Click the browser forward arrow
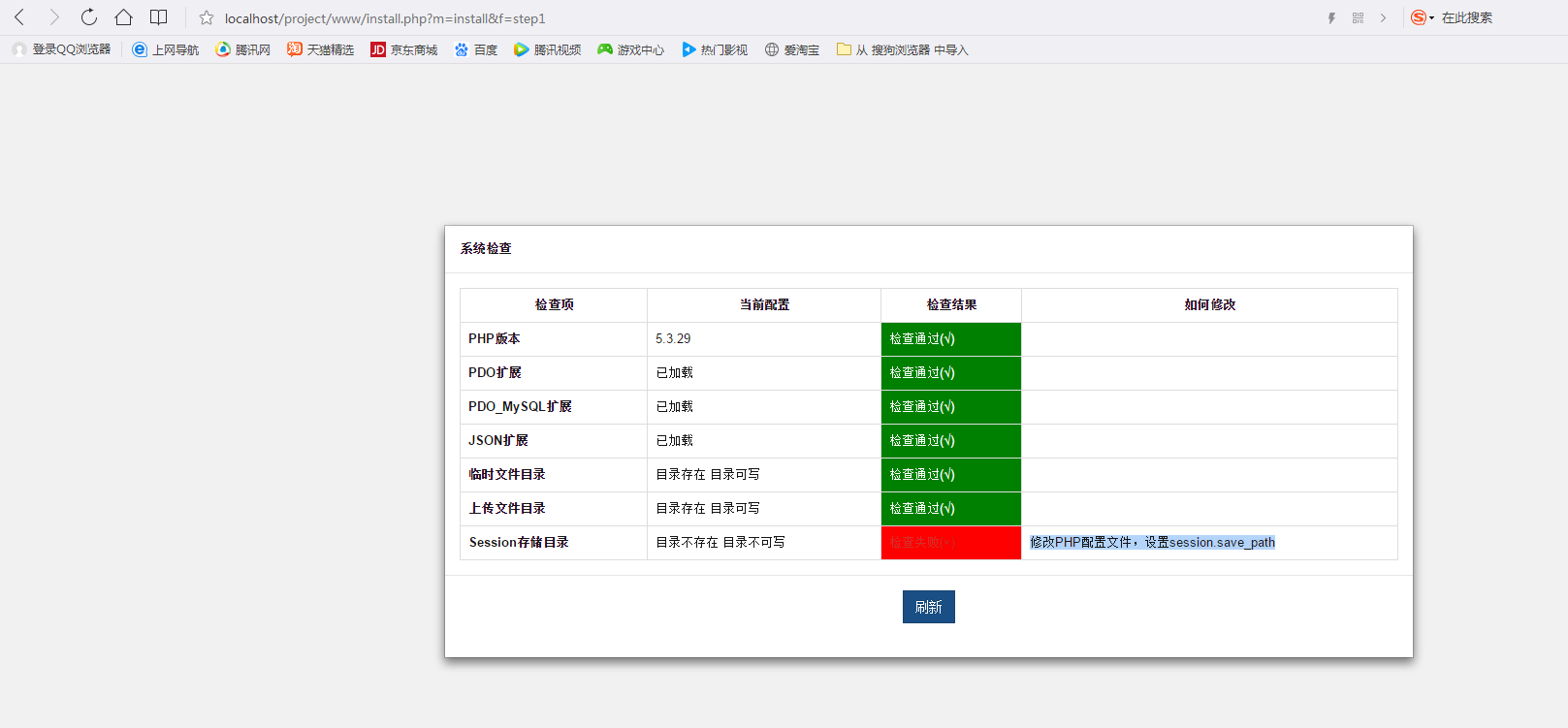The height and width of the screenshot is (728, 1568). coord(54,17)
